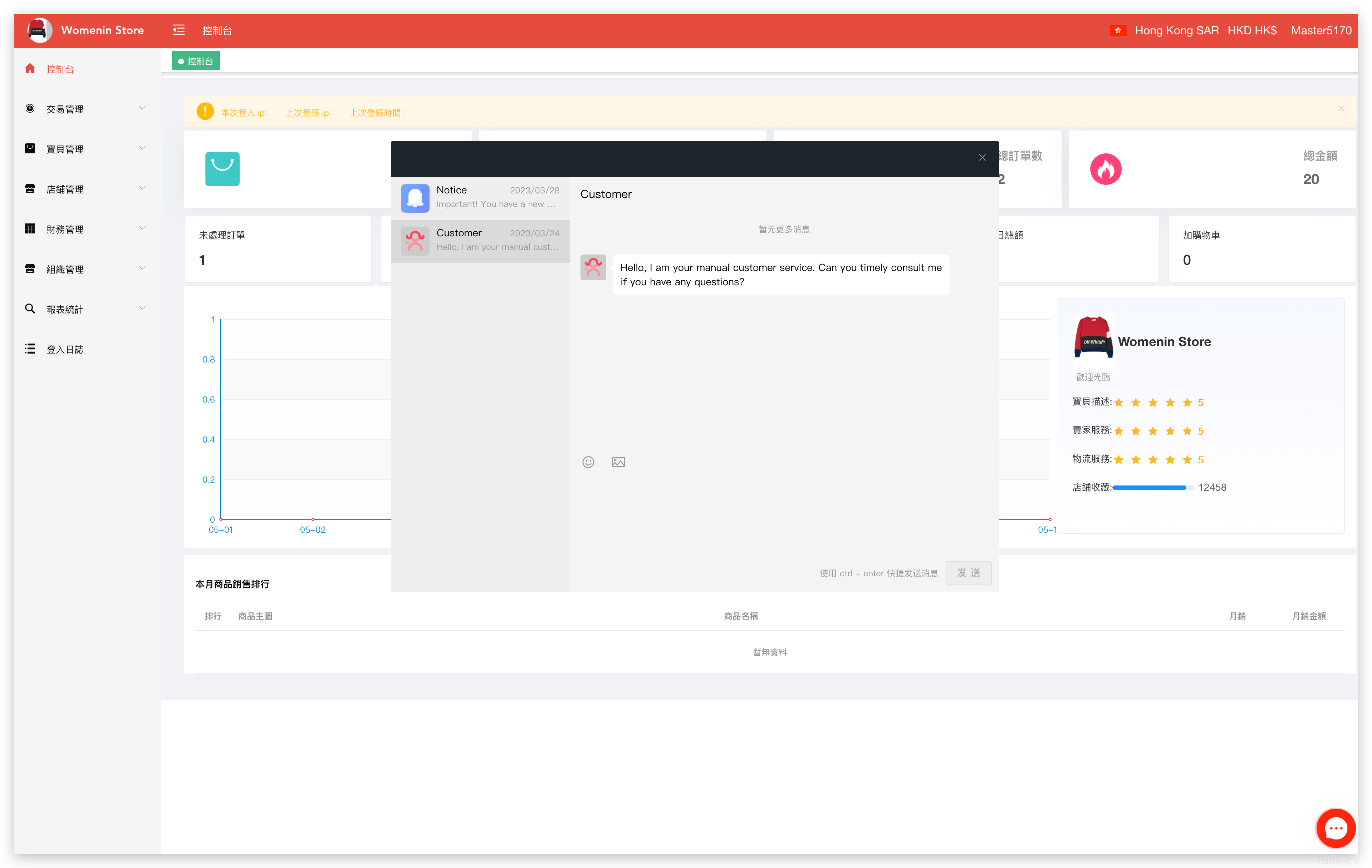Image resolution: width=1372 pixels, height=868 pixels.
Task: Expand 店鋪管理 store management submenu
Action: (85, 189)
